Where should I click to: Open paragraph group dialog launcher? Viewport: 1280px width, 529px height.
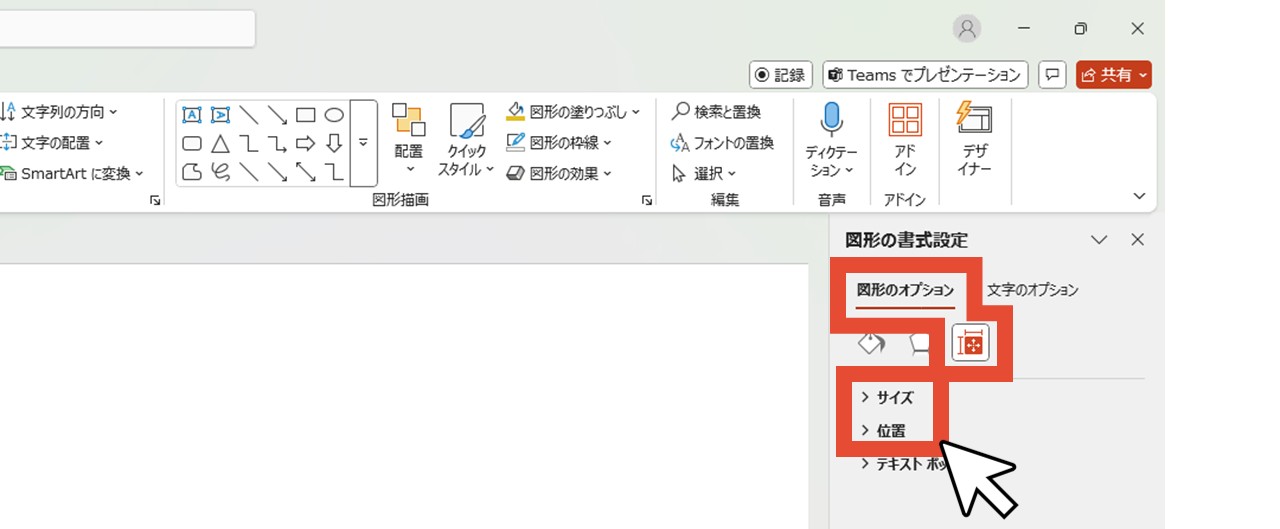tap(155, 201)
